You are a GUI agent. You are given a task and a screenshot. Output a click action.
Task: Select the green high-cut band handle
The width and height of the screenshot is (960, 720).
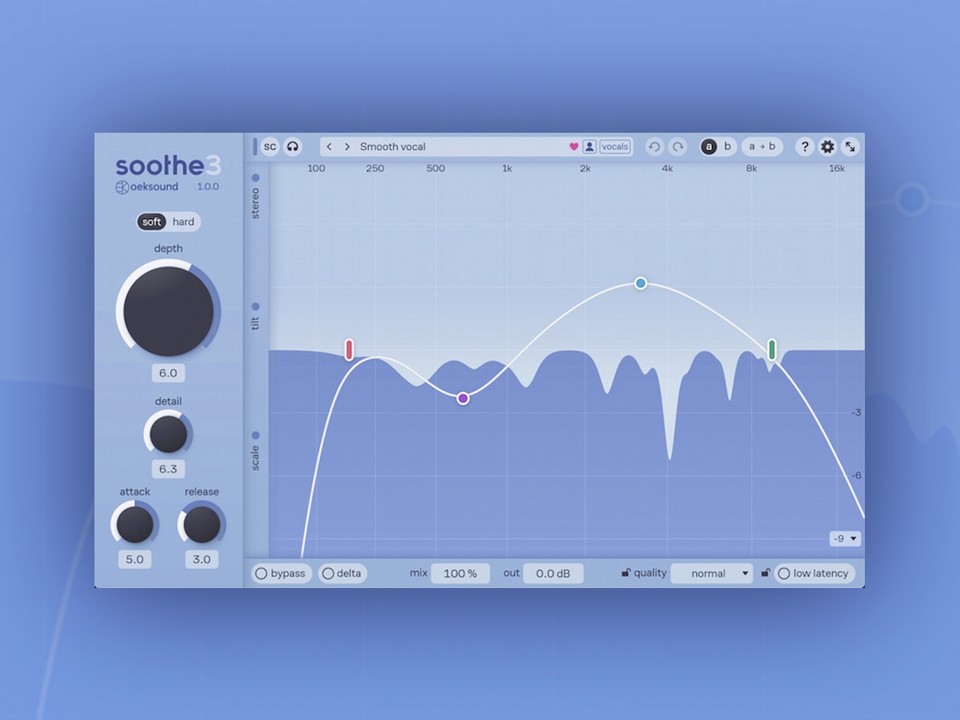click(x=772, y=350)
